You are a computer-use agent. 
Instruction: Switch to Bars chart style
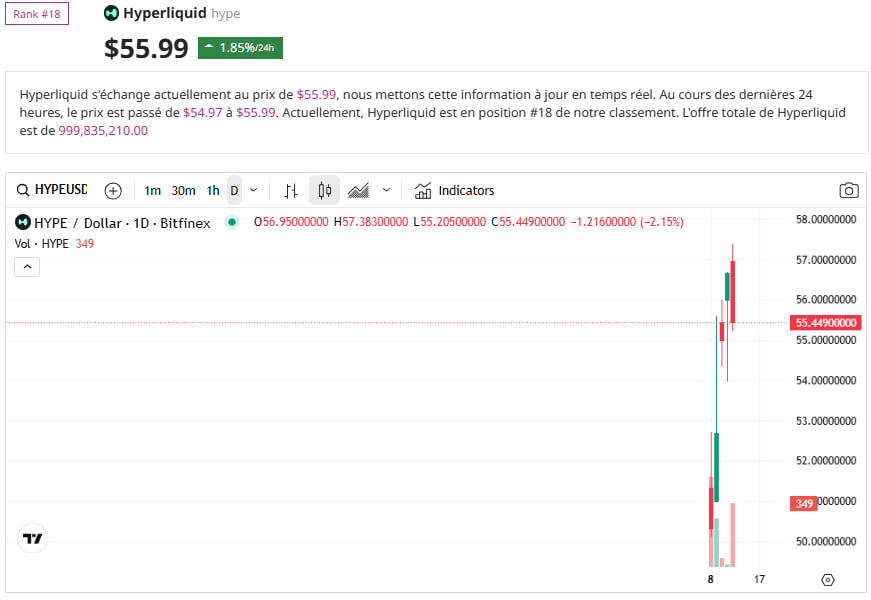tap(291, 190)
